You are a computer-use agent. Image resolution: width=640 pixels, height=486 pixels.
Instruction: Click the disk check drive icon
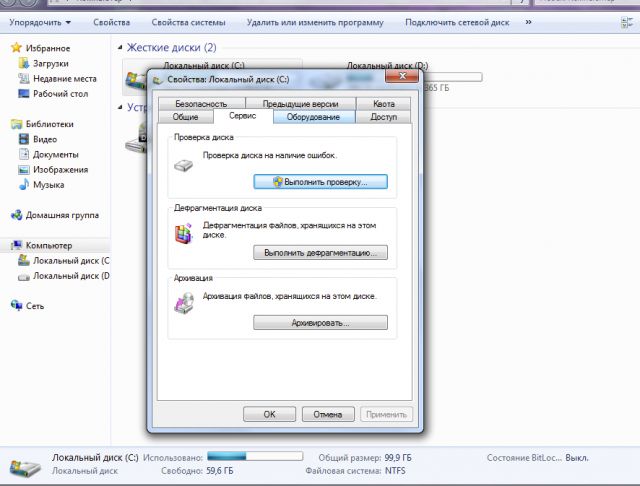click(184, 165)
